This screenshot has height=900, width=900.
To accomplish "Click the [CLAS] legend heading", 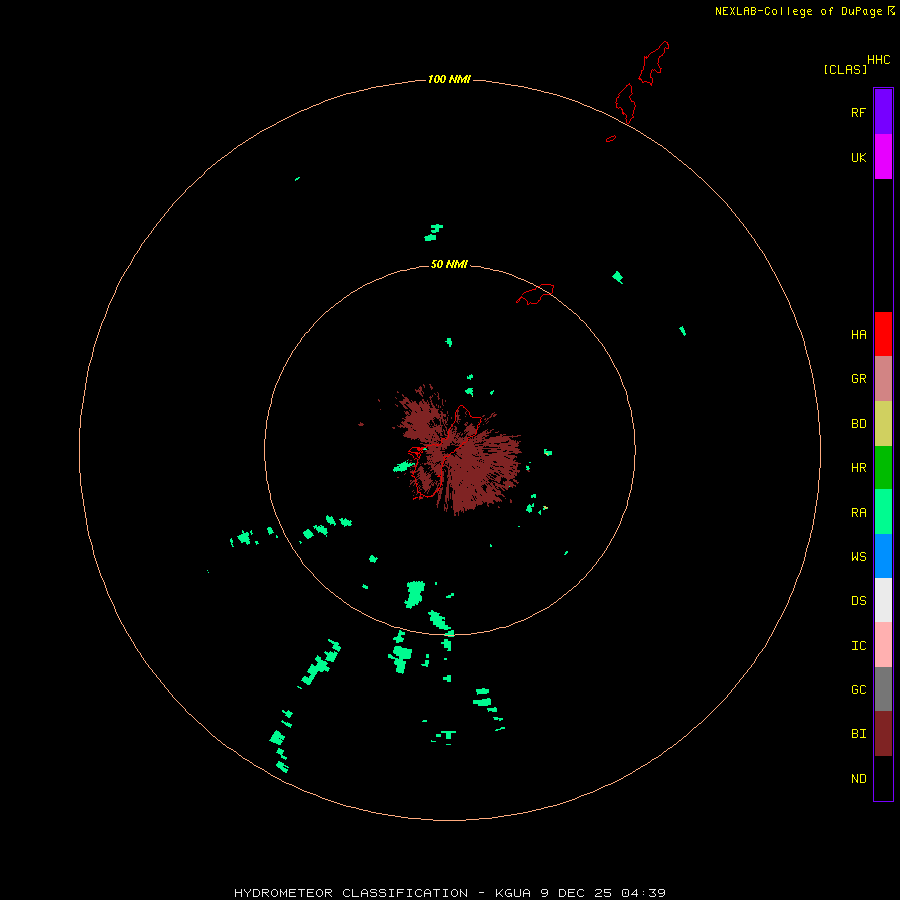I will click(845, 69).
